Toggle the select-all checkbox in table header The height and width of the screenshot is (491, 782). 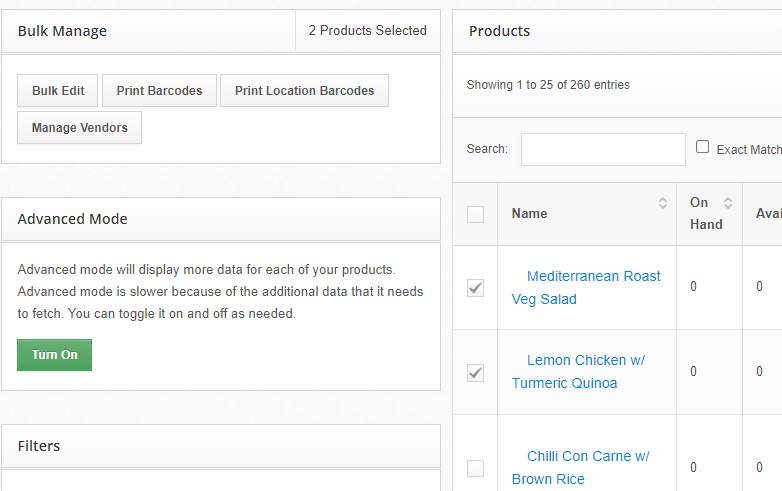[476, 214]
